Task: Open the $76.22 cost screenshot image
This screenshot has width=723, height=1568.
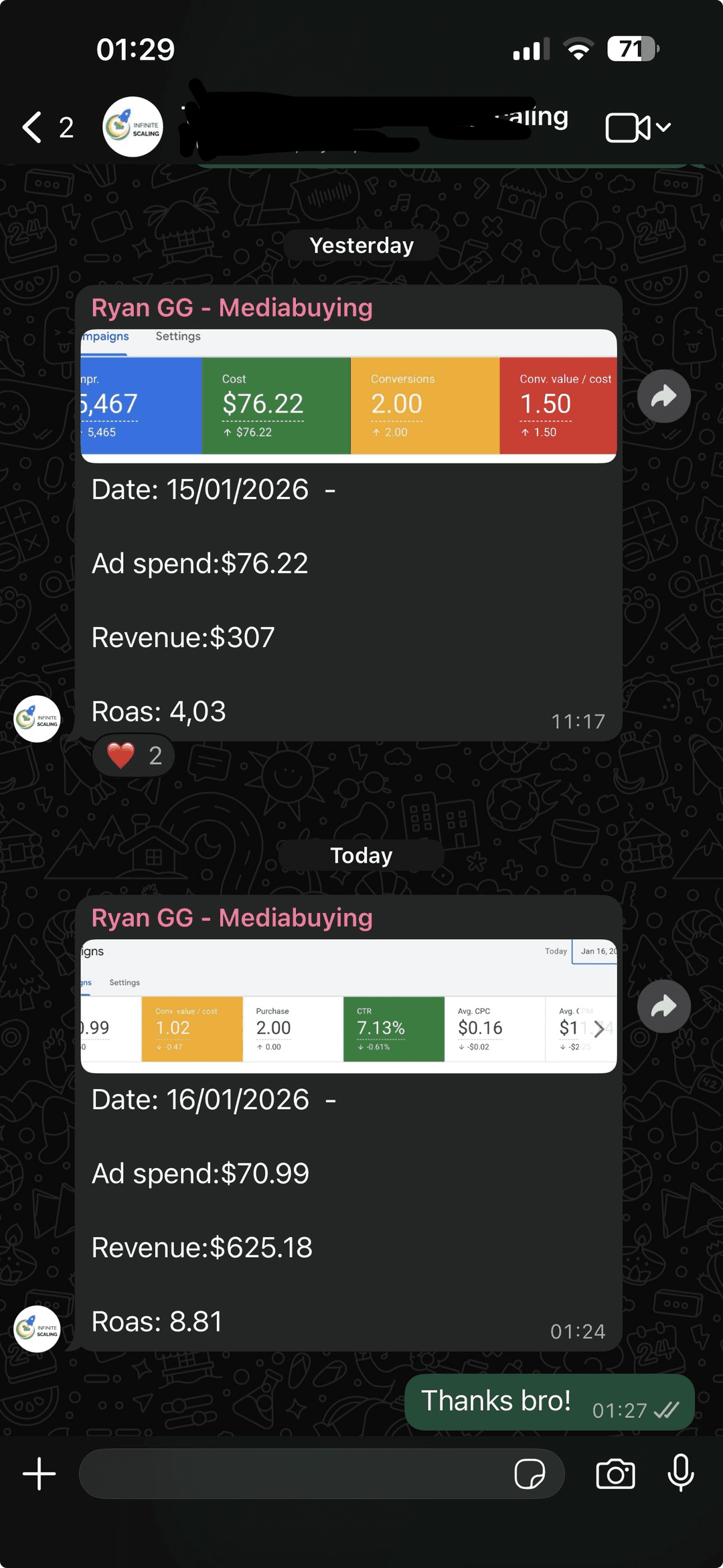Action: point(348,397)
